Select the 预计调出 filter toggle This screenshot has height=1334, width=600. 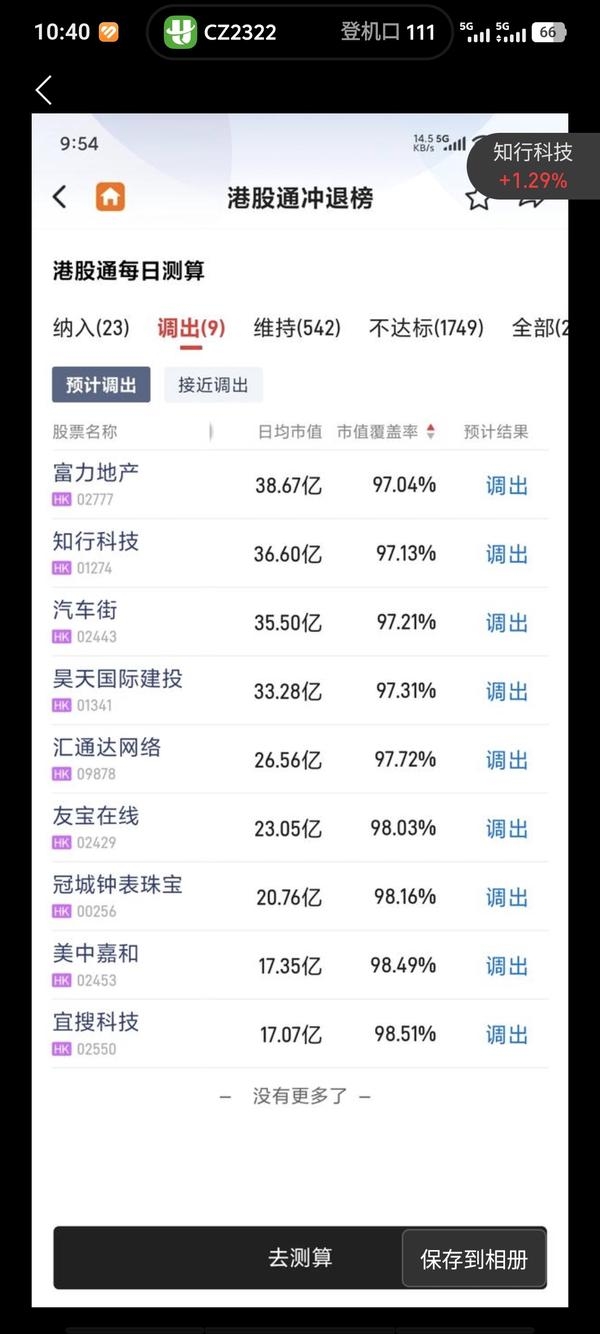click(101, 385)
